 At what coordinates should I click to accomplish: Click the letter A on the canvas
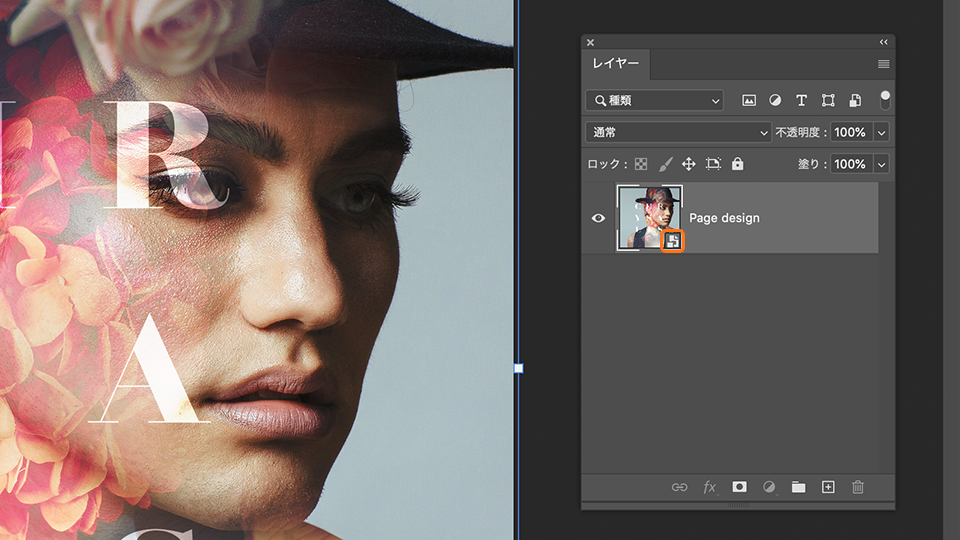coord(150,369)
